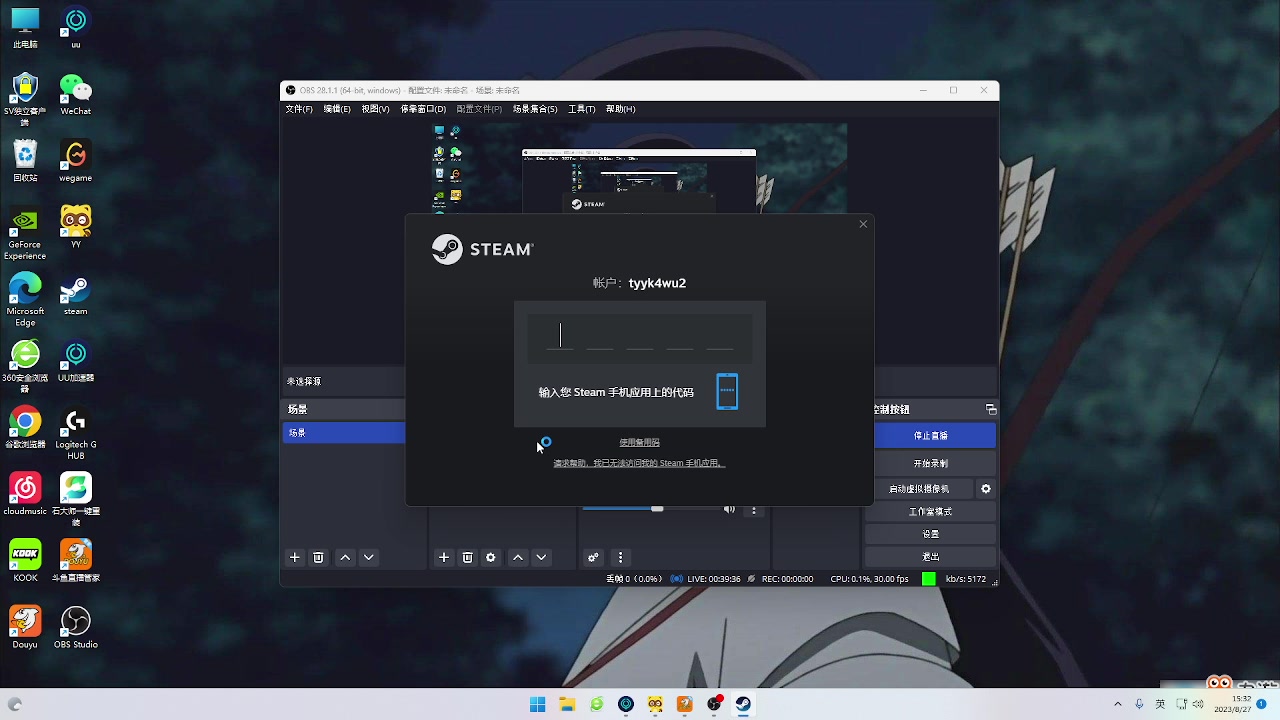Open the Scene Collection menu (场景集合)
This screenshot has width=1280, height=720.
(x=535, y=109)
